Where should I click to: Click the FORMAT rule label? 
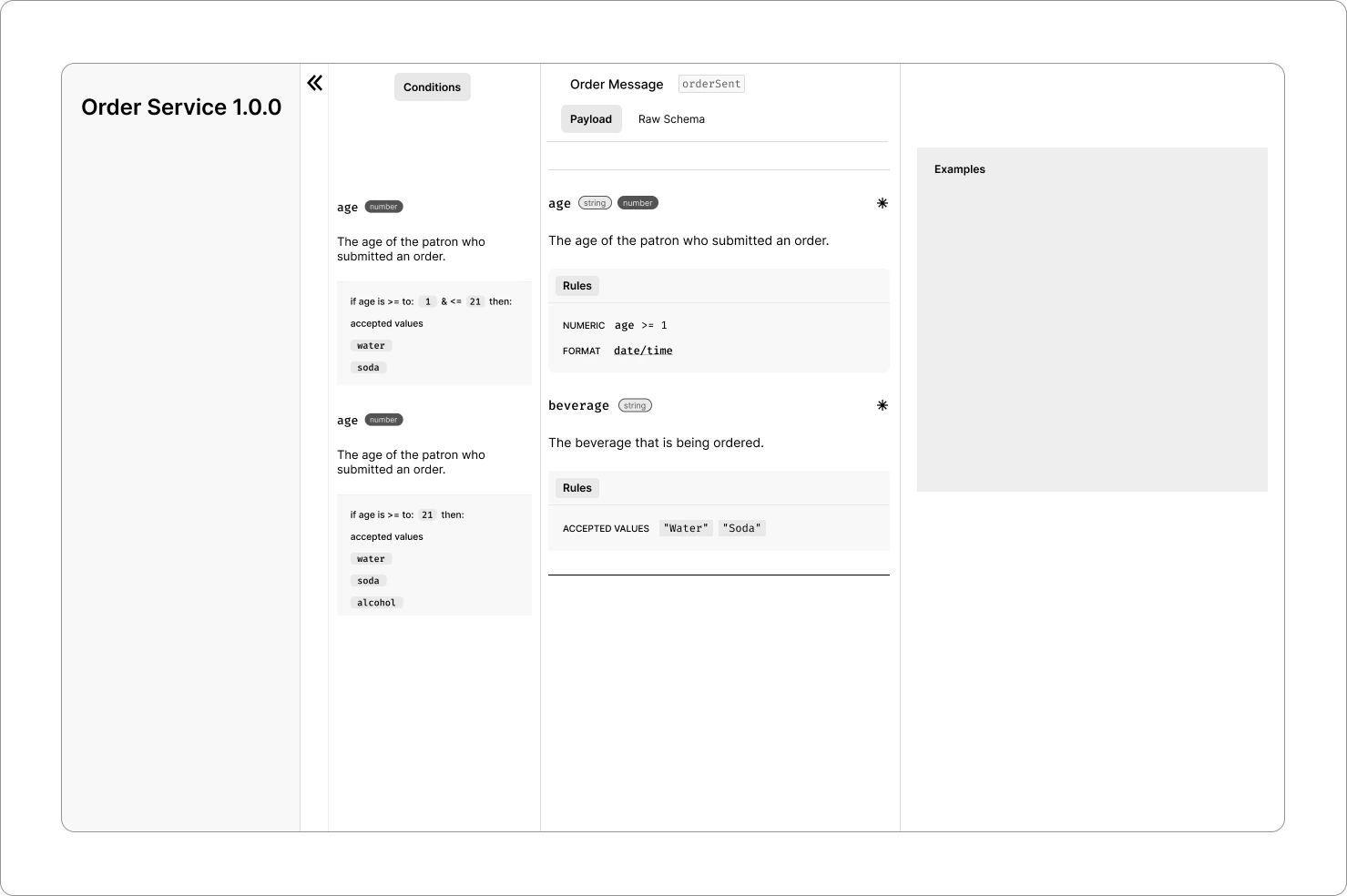(581, 351)
